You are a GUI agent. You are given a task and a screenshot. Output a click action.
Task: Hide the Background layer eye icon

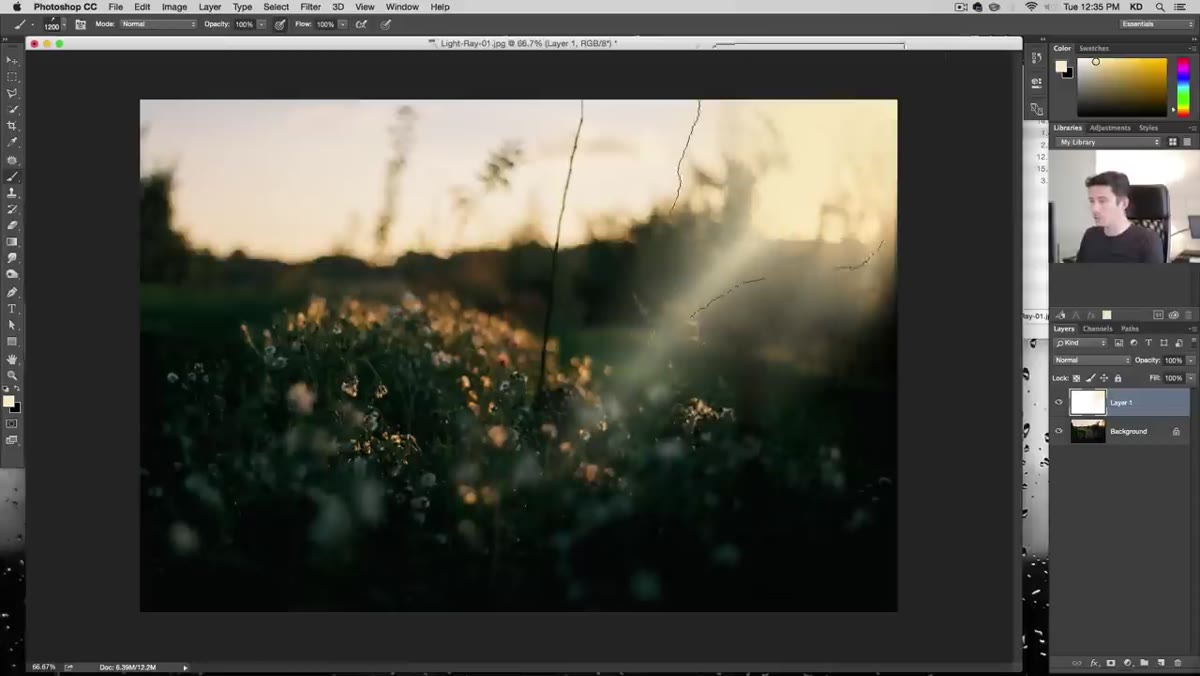(1059, 431)
